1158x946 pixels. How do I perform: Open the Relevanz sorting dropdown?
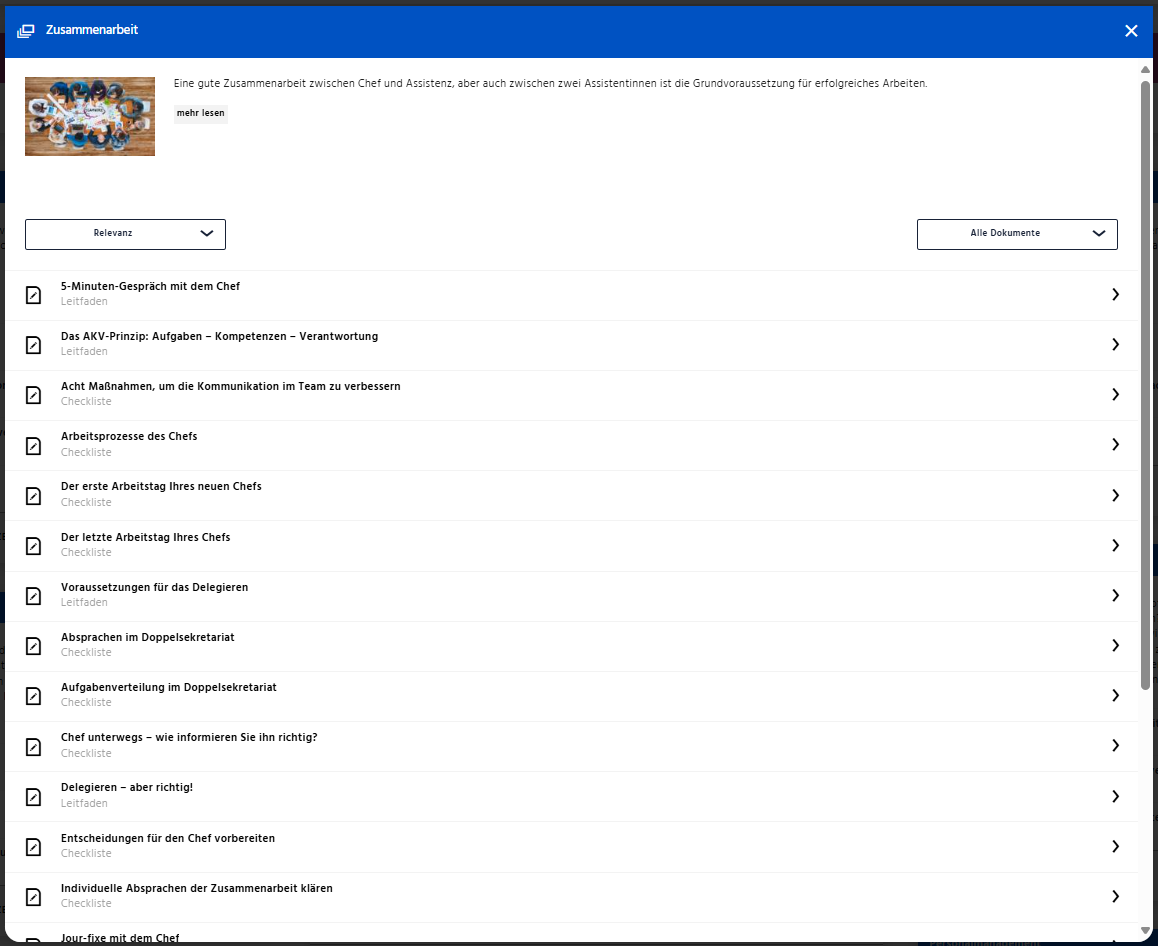[125, 234]
